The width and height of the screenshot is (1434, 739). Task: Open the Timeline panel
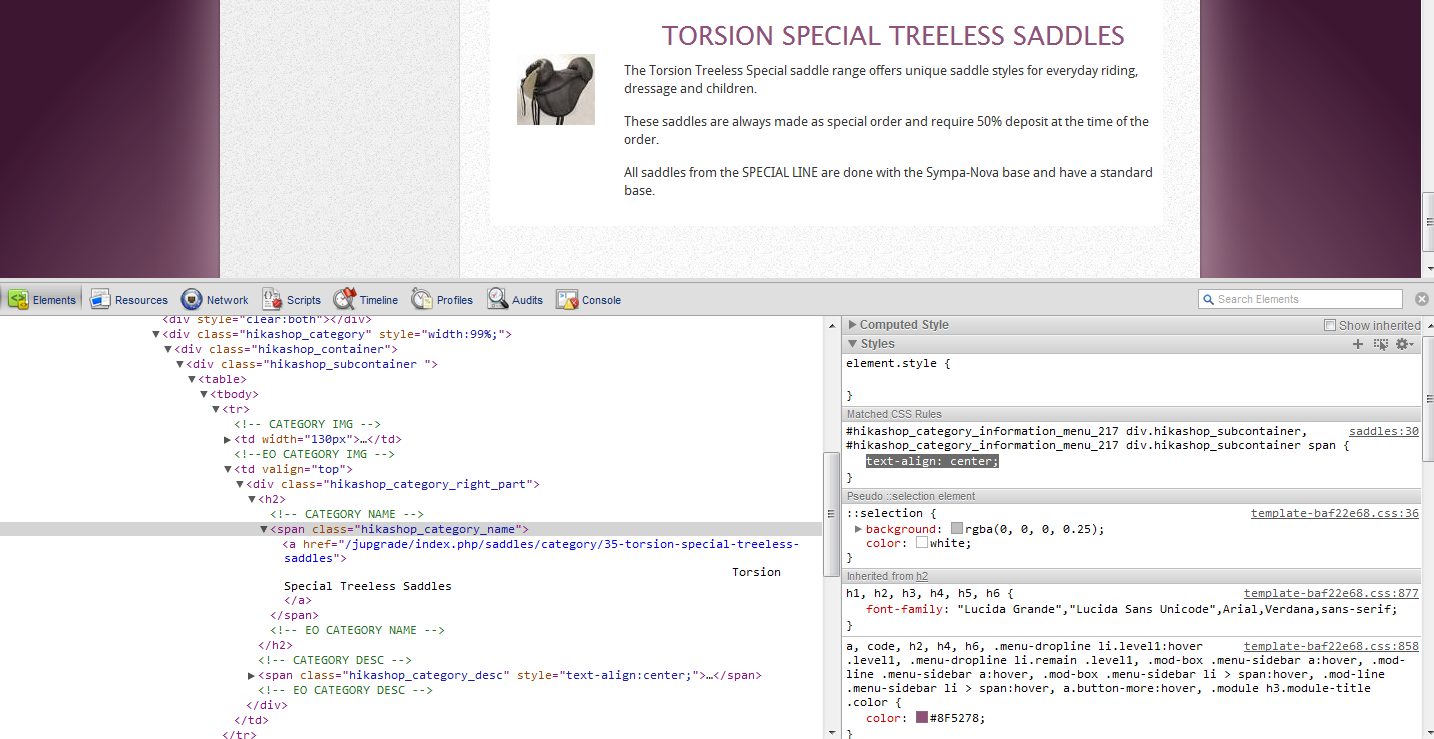(x=365, y=299)
